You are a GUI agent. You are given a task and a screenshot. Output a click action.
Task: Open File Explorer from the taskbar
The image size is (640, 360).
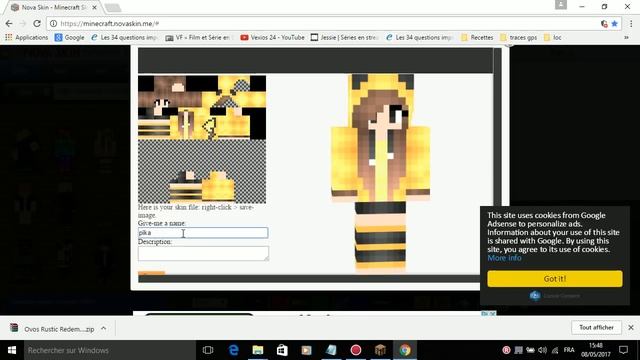click(x=258, y=350)
